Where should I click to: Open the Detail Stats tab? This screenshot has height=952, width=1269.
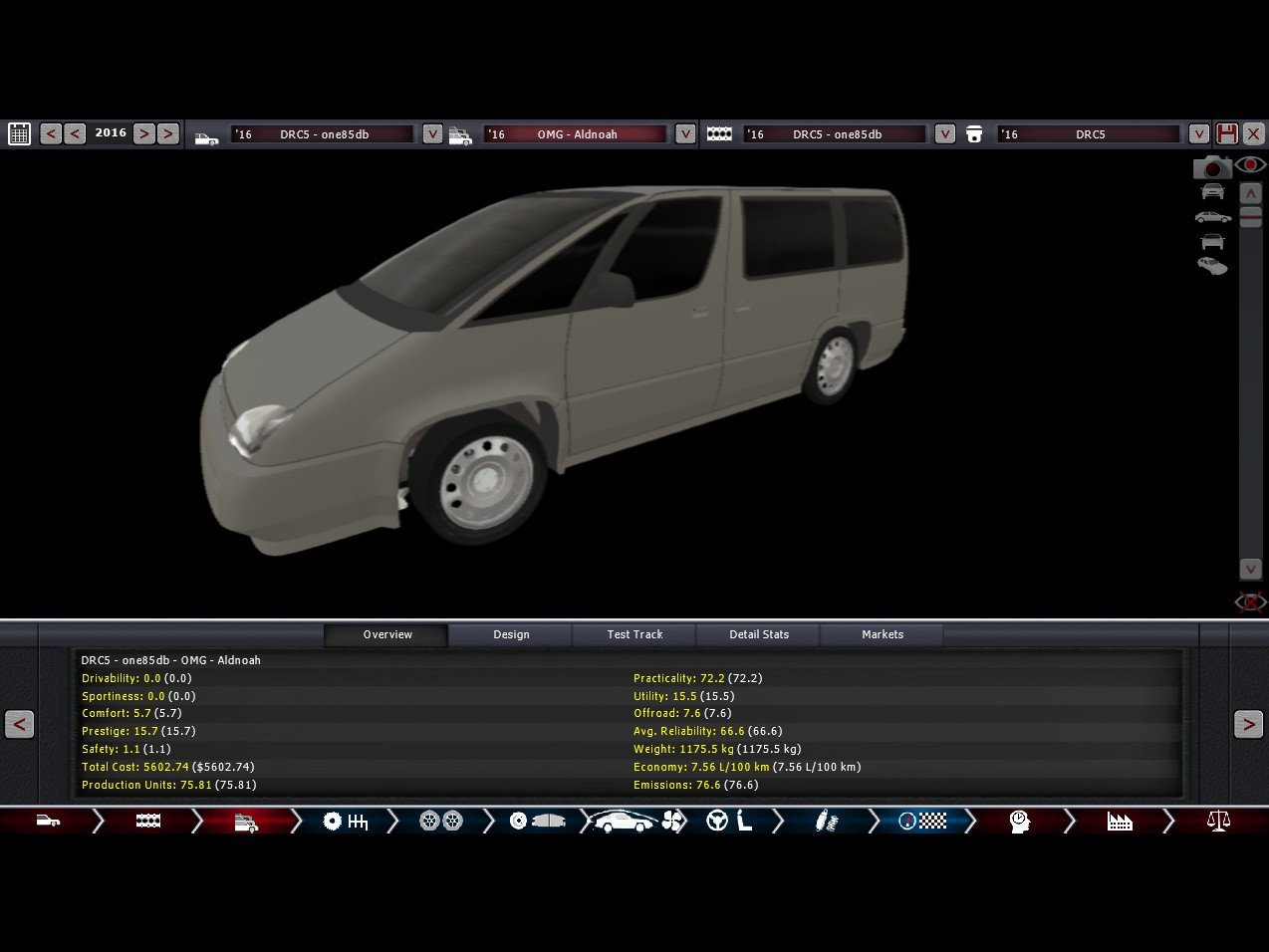[759, 634]
